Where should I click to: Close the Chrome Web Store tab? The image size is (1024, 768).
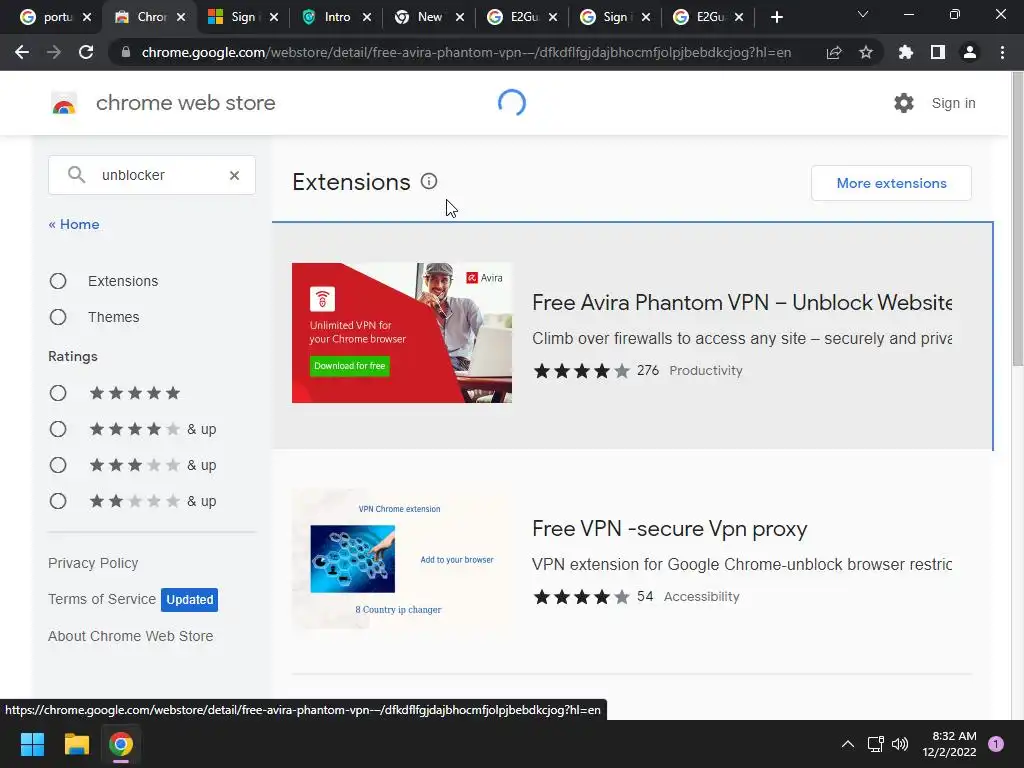[181, 17]
